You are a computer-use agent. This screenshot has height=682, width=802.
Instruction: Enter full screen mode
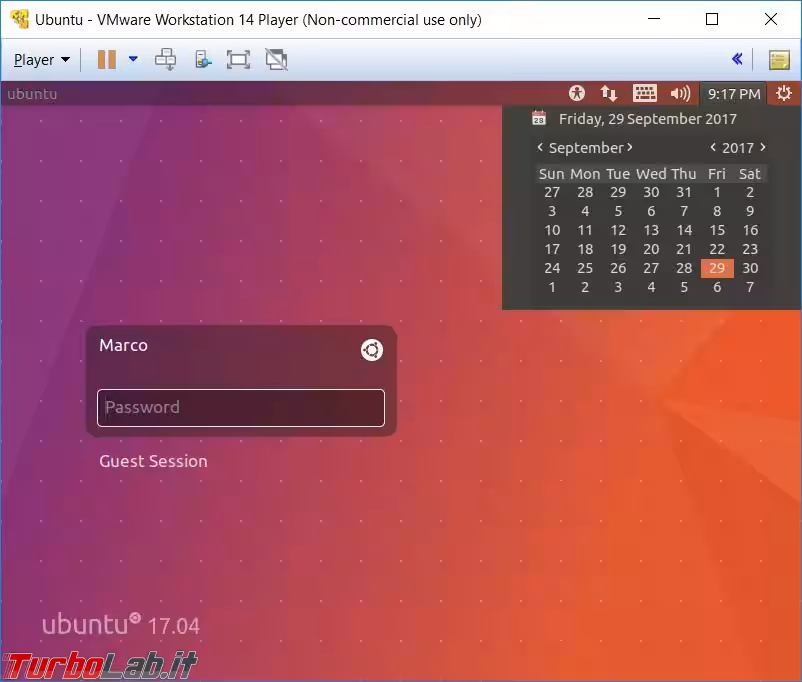(x=238, y=59)
